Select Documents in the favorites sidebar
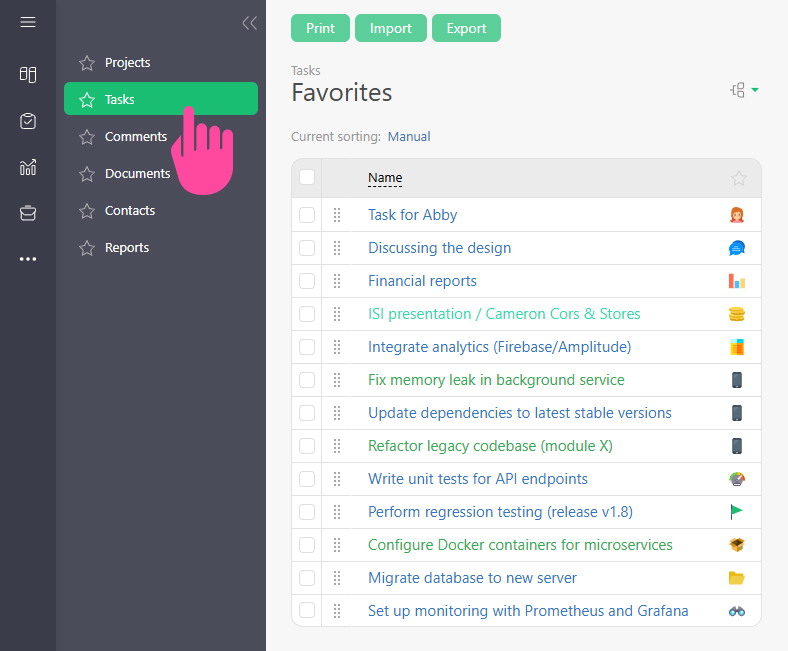This screenshot has height=651, width=788. tap(137, 174)
